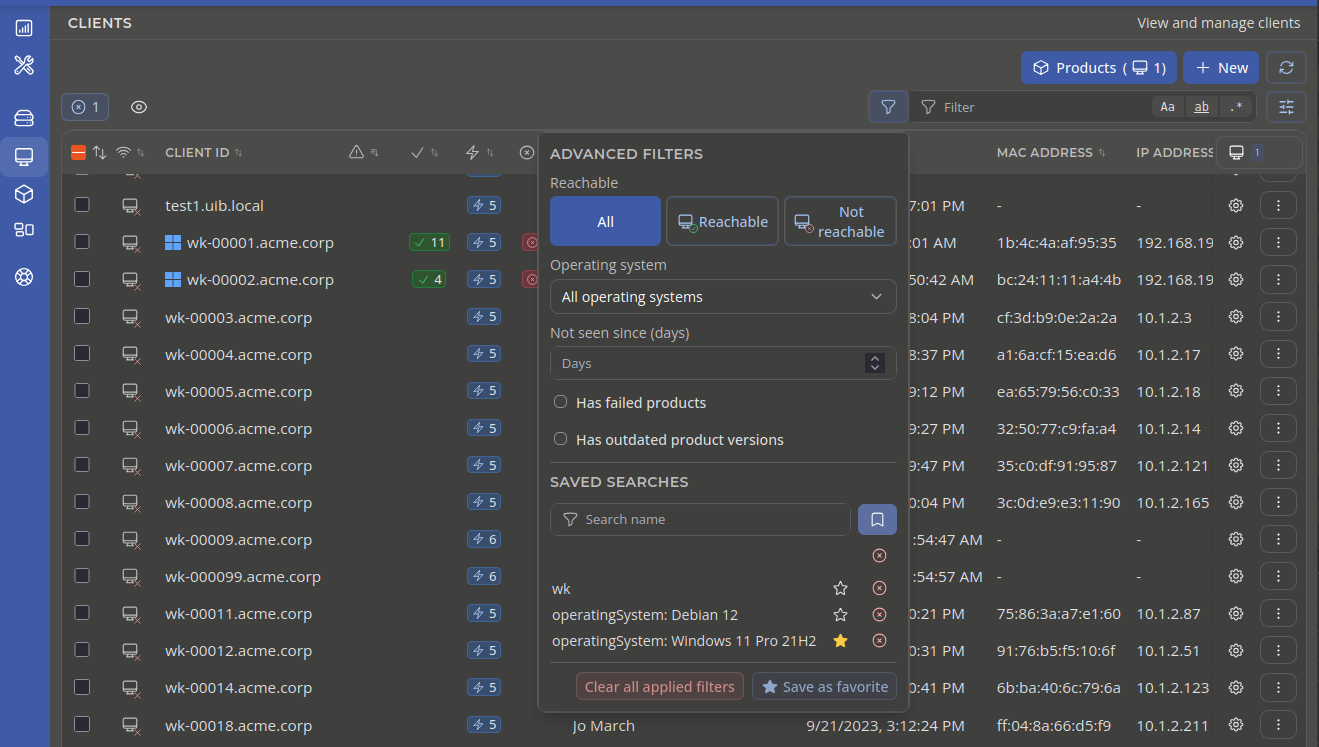Viewport: 1319px width, 747px height.
Task: Click the selection sort arrows icon in header
Action: pyautogui.click(x=99, y=153)
